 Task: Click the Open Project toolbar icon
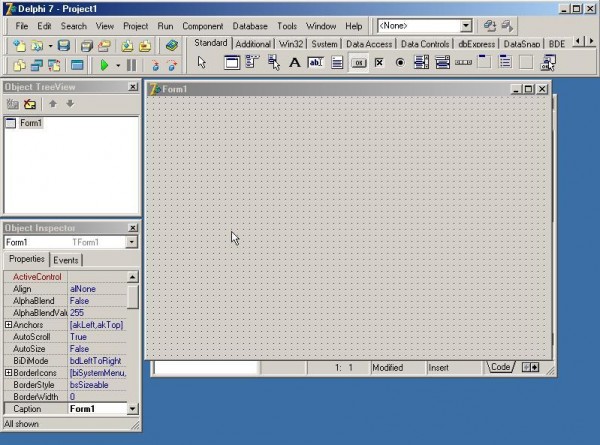click(x=104, y=46)
